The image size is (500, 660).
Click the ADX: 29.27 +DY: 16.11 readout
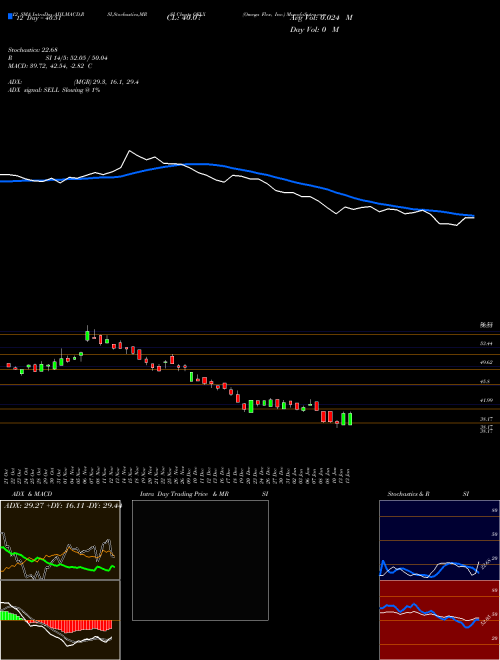63,505
